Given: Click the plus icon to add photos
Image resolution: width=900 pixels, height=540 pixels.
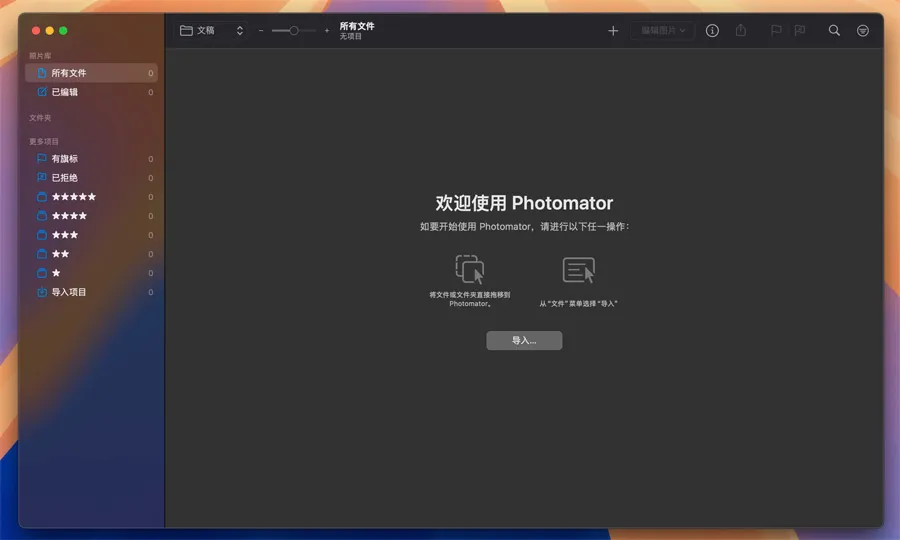Looking at the screenshot, I should [x=613, y=31].
